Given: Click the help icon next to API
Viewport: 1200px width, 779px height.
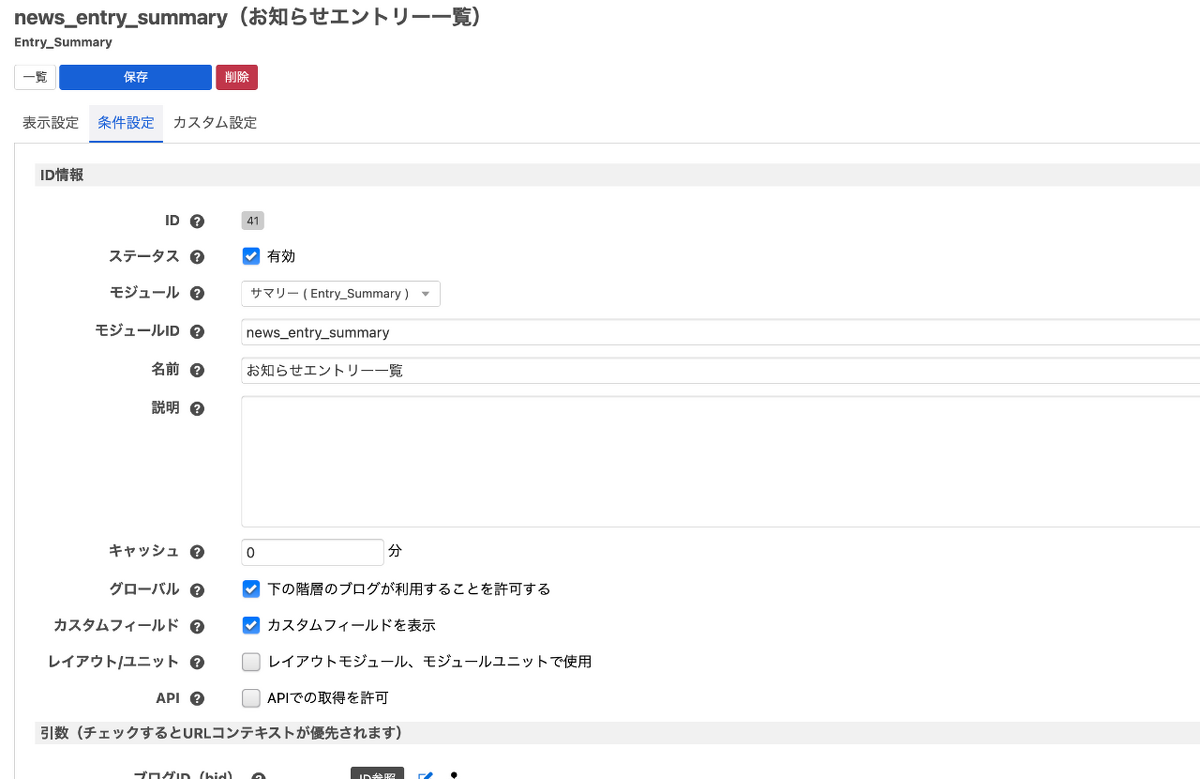Looking at the screenshot, I should [x=196, y=697].
